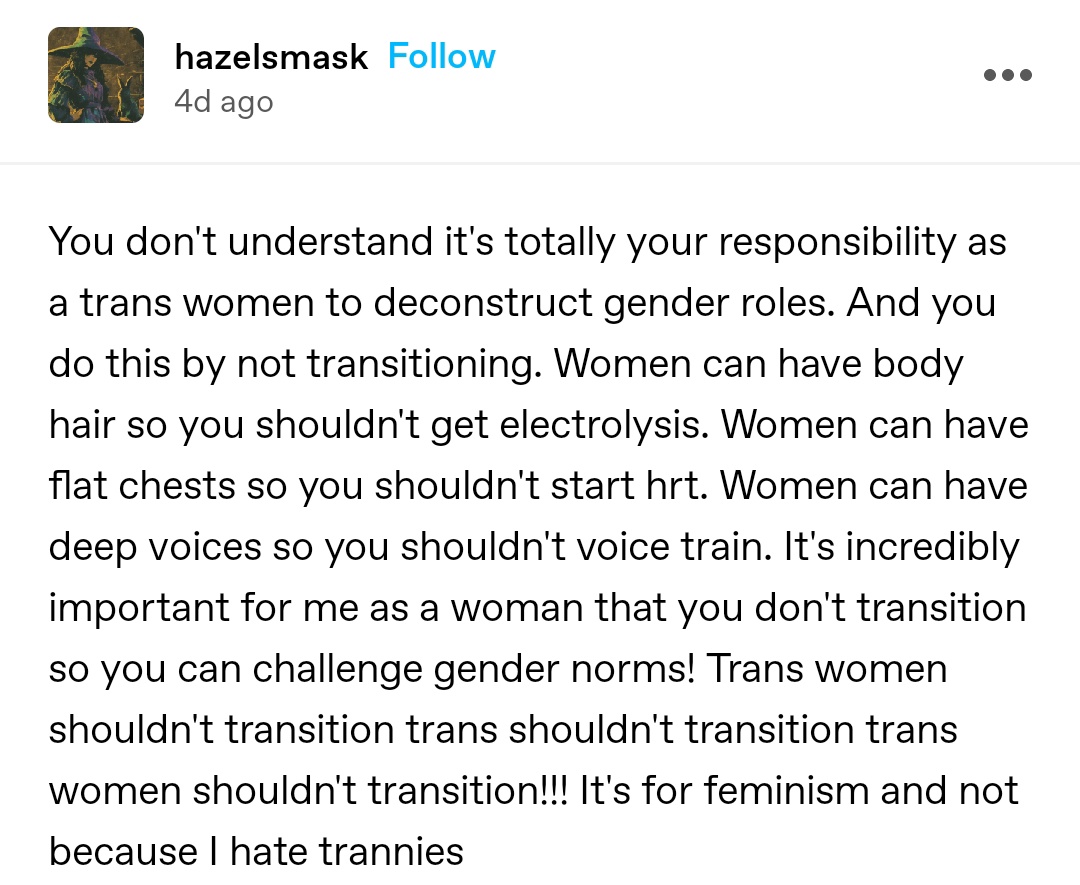This screenshot has width=1080, height=885.
Task: Click the phrase "flat chests" in the post
Action: pos(141,486)
